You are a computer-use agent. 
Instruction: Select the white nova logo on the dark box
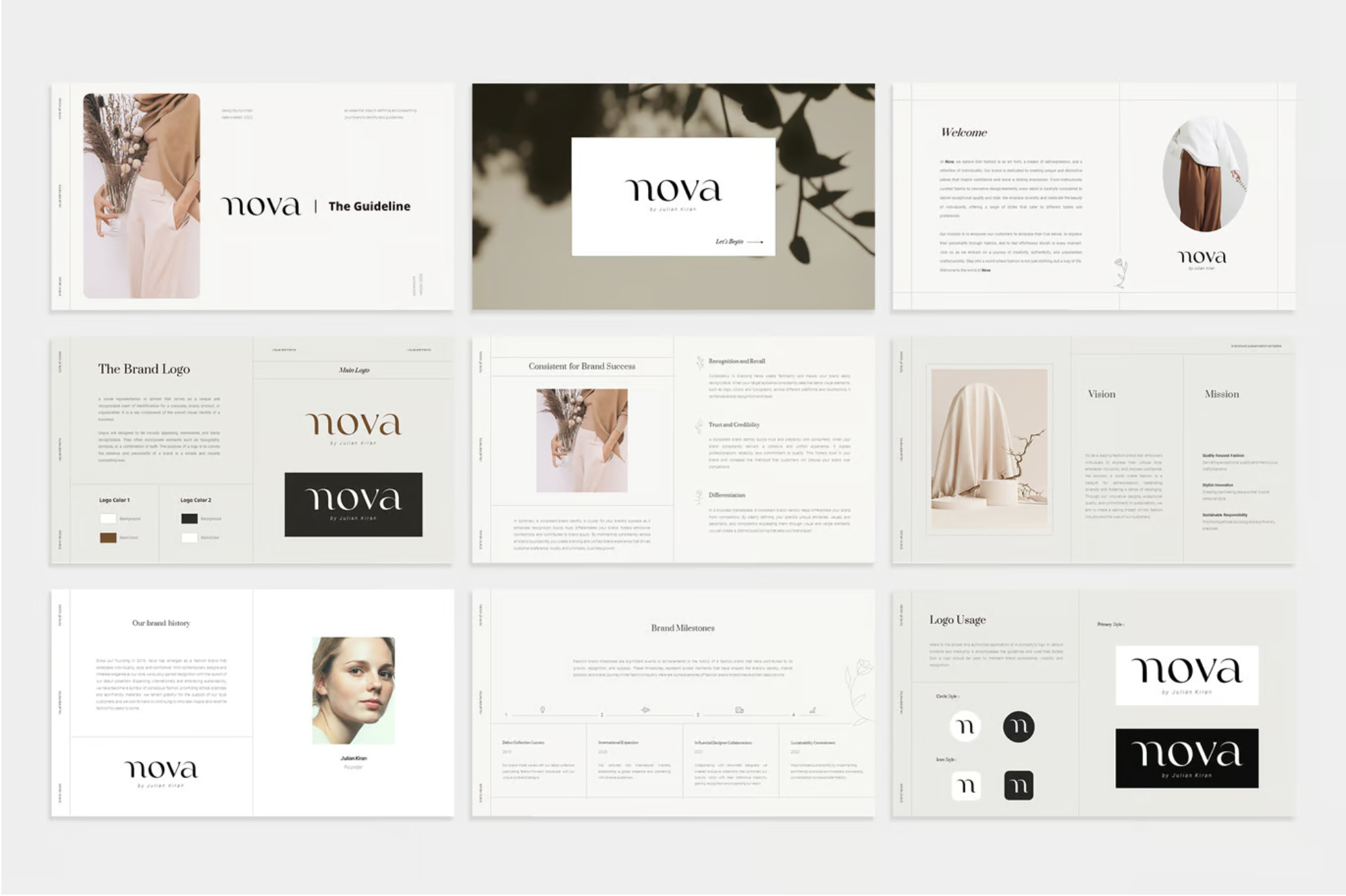[x=354, y=505]
